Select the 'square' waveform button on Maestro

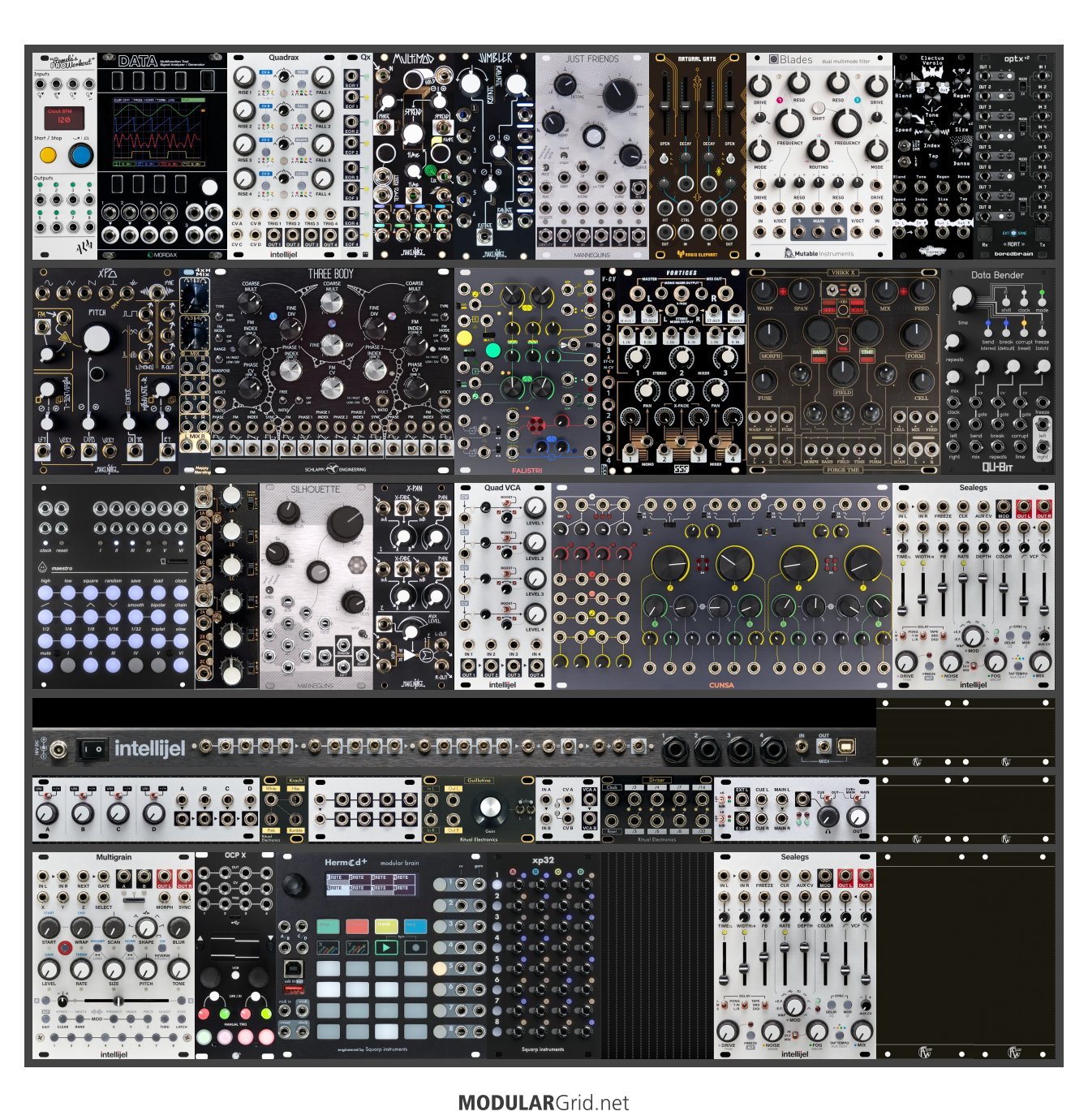[x=90, y=593]
